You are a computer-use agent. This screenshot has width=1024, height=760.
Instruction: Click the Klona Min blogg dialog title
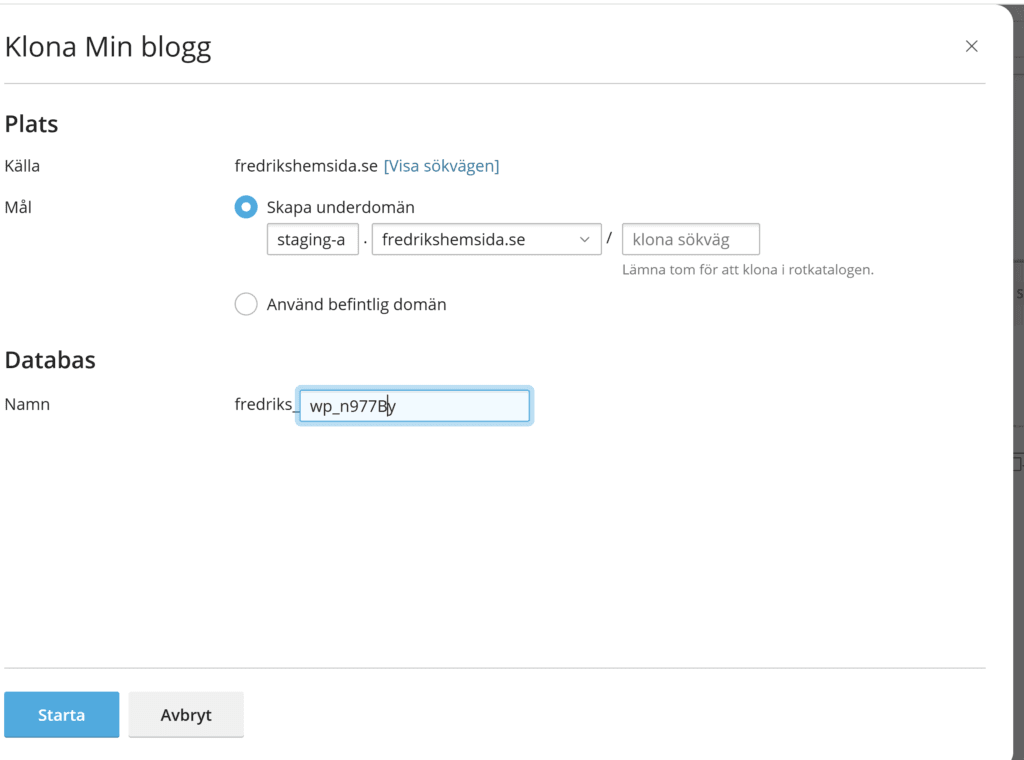click(x=108, y=47)
